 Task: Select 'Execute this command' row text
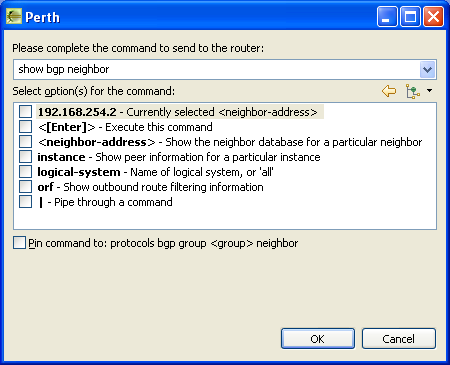click(x=159, y=127)
